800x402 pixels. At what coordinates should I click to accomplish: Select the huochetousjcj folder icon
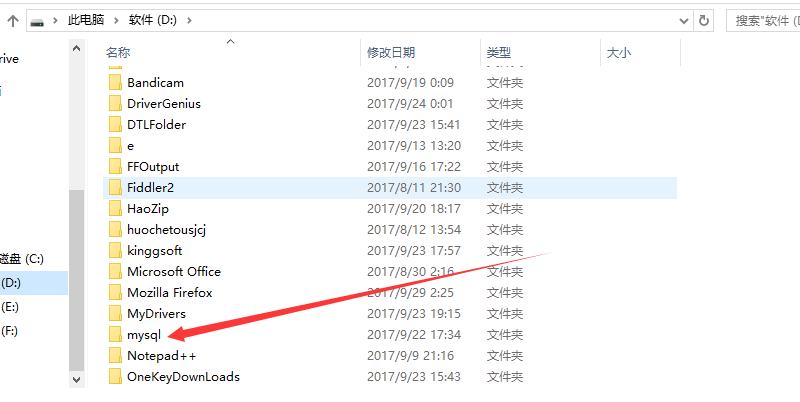pyautogui.click(x=115, y=230)
